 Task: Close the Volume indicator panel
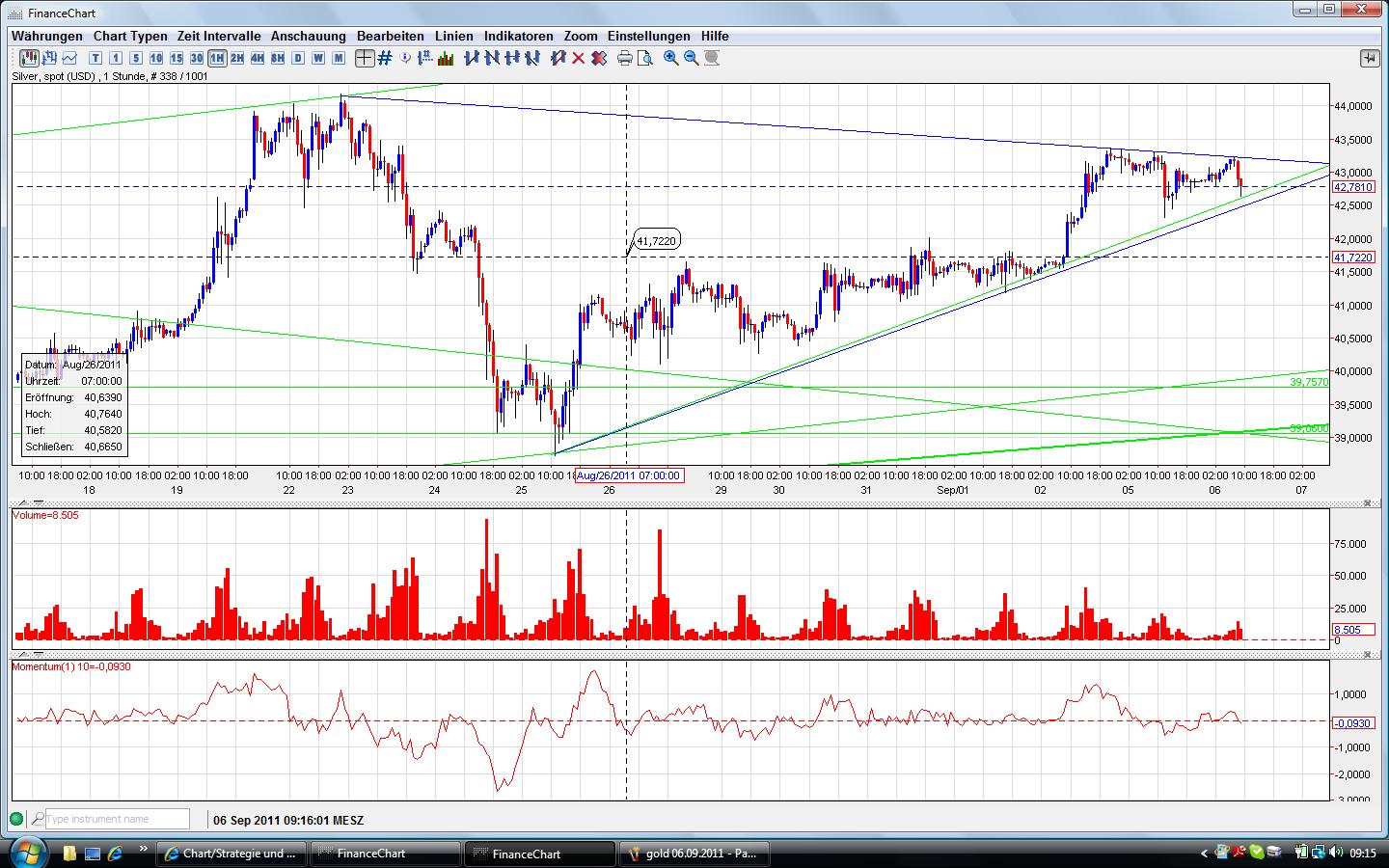point(1368,503)
